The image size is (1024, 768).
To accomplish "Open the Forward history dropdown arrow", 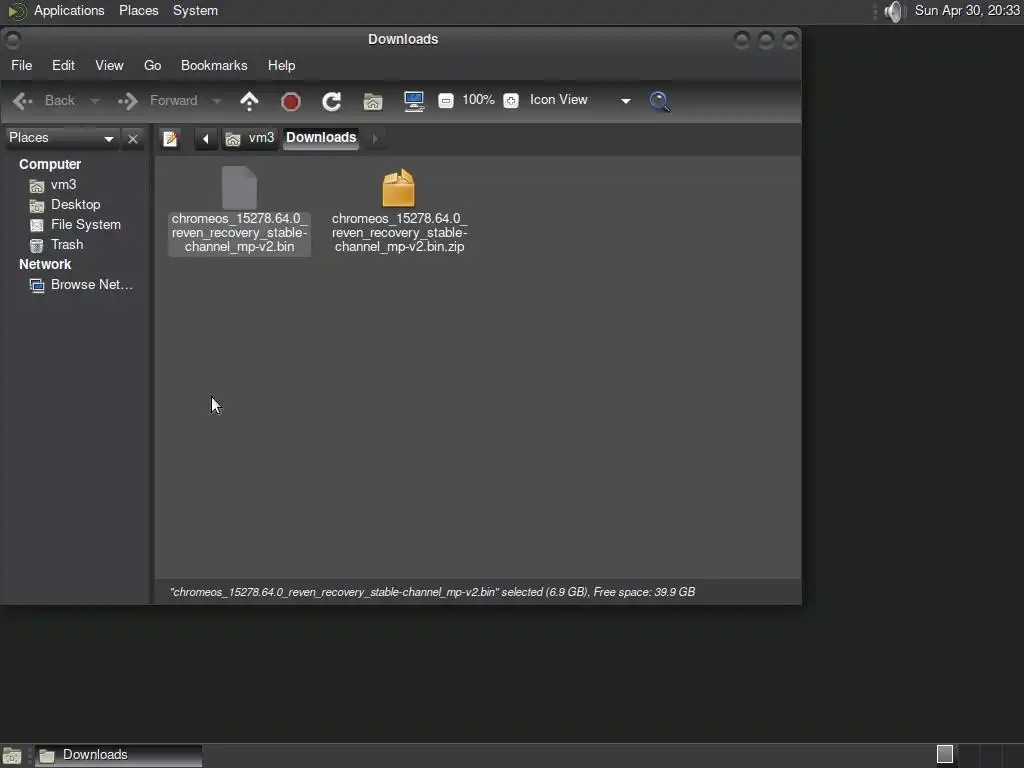I will click(217, 101).
